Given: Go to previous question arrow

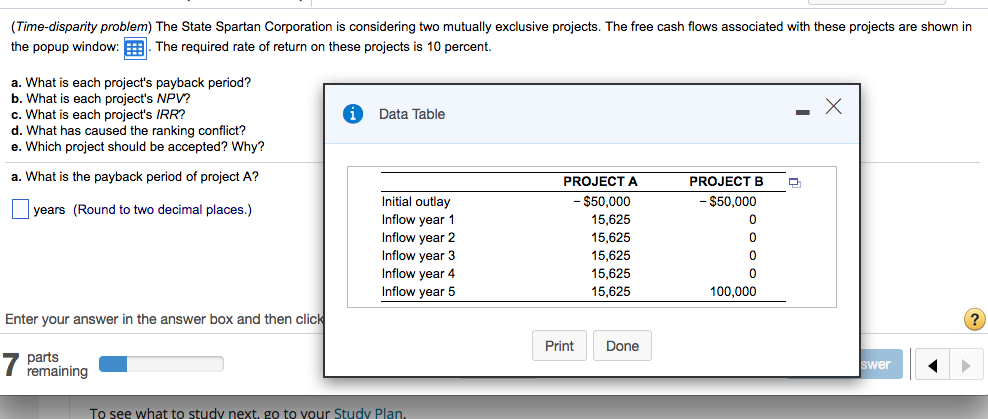Looking at the screenshot, I should [x=932, y=364].
